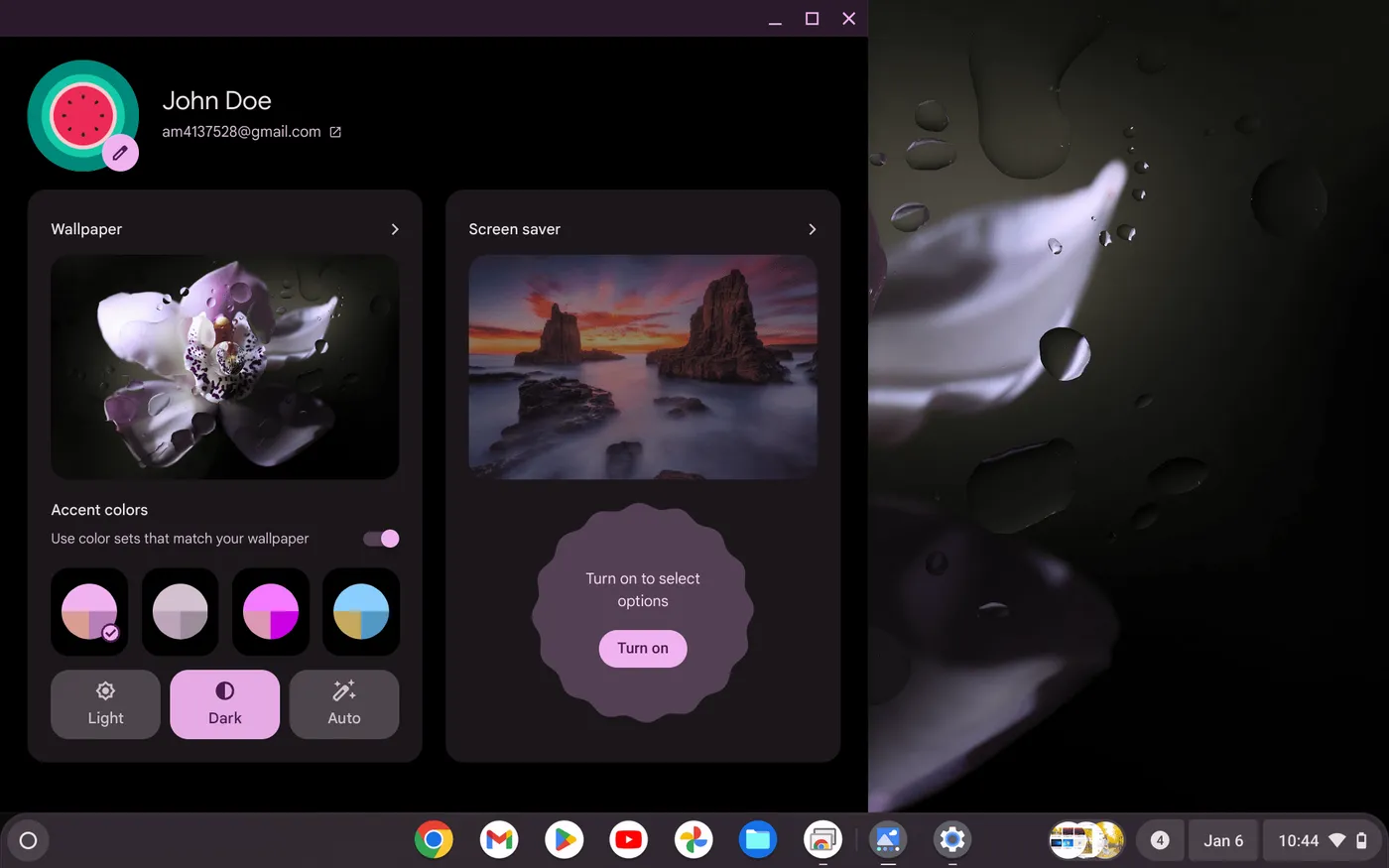
Task: Select the magenta accent color swatch
Action: [271, 612]
